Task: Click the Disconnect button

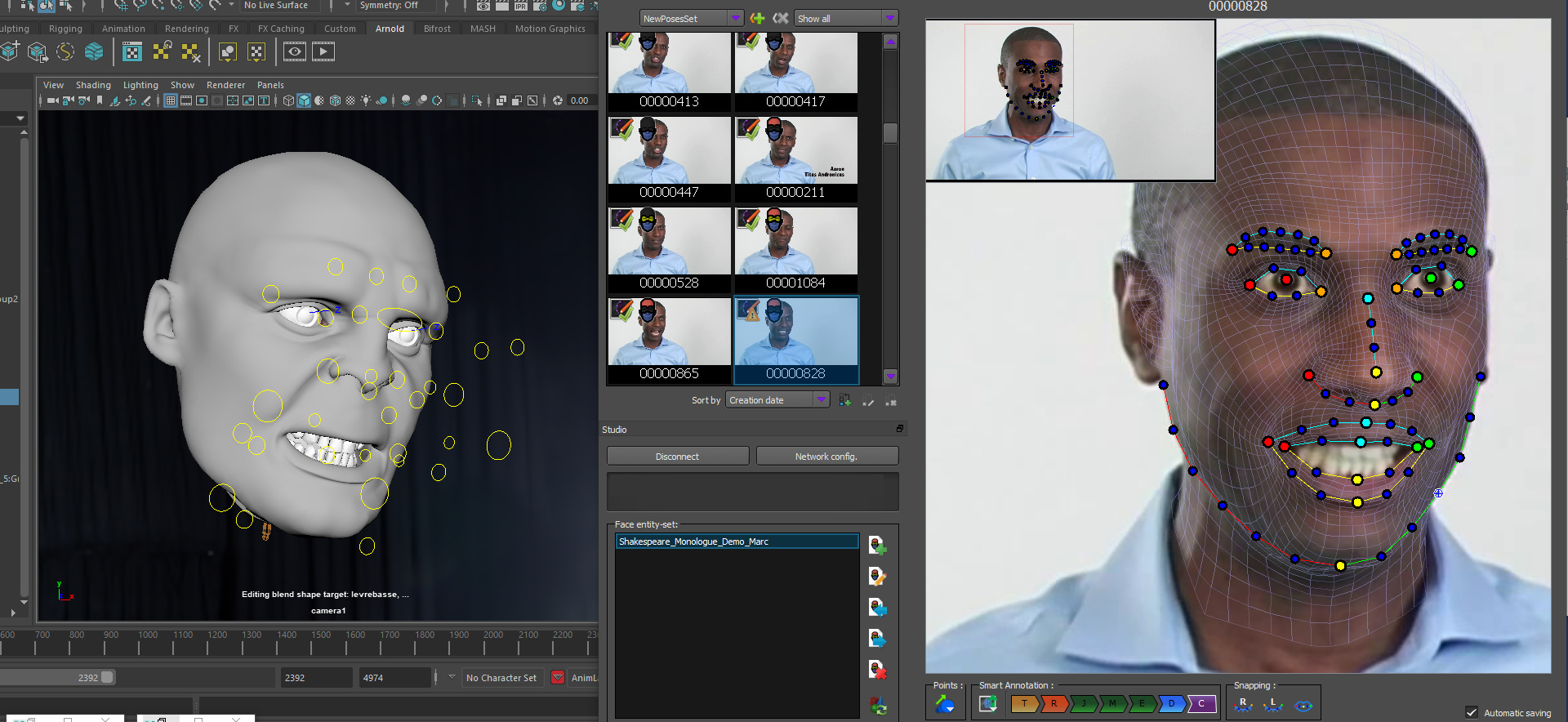Action: [677, 457]
